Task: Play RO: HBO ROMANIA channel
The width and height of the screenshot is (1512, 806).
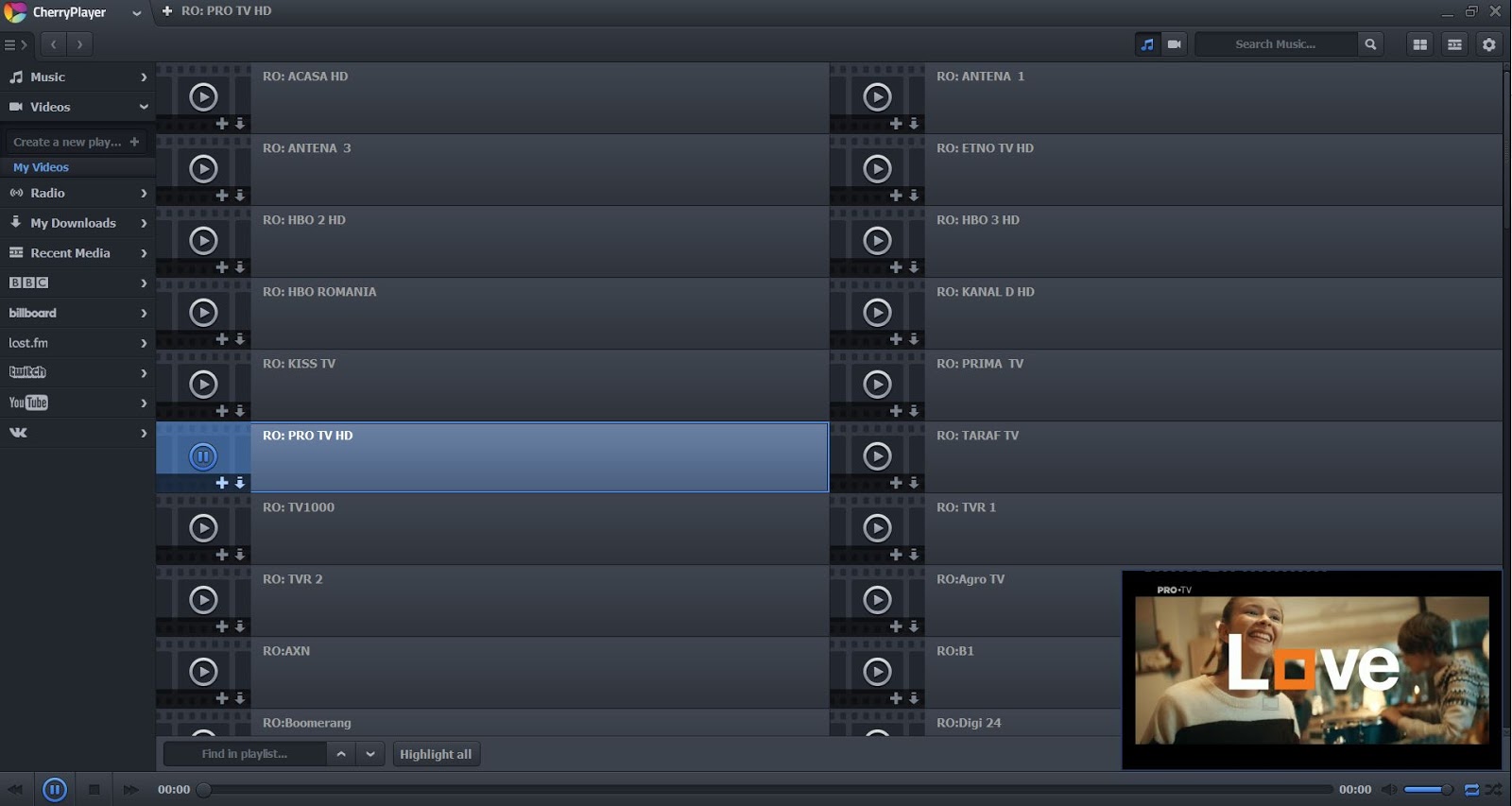Action: (203, 313)
